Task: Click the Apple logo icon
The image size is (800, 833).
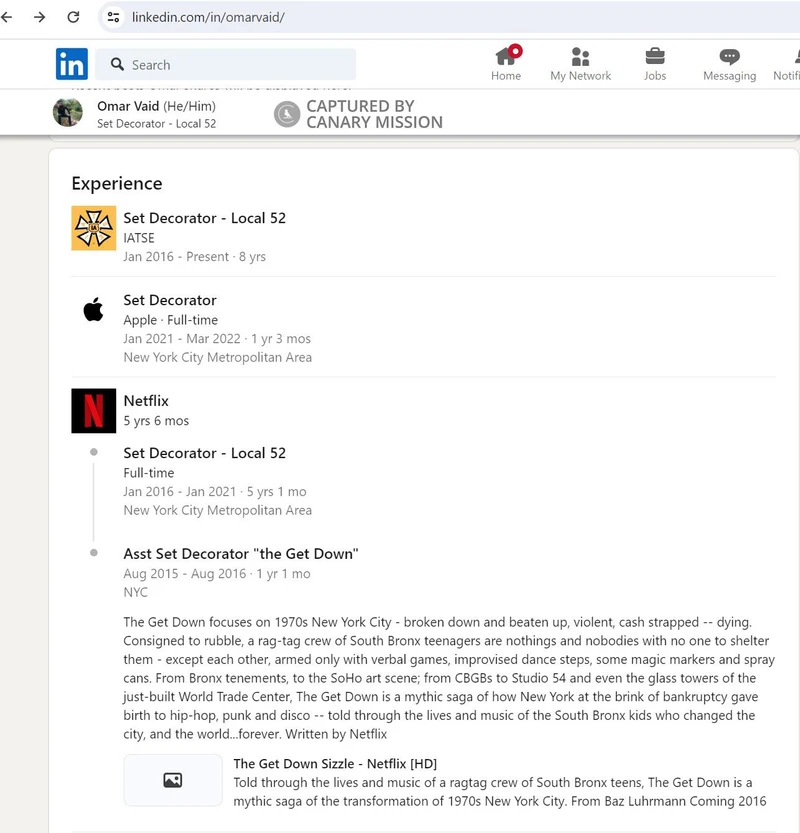Action: pyautogui.click(x=93, y=310)
